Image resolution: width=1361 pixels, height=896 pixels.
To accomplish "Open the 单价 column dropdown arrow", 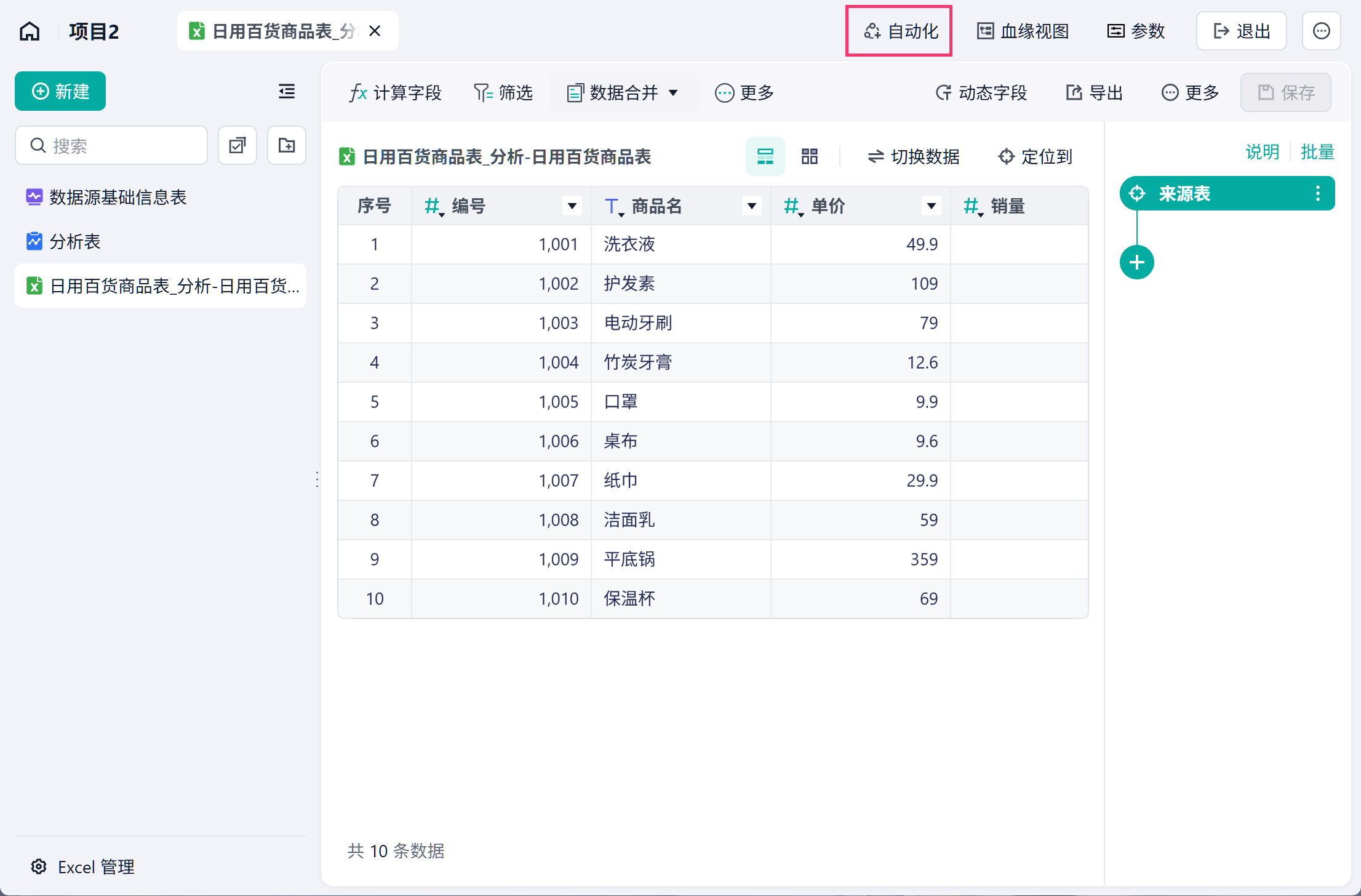I will pos(932,206).
